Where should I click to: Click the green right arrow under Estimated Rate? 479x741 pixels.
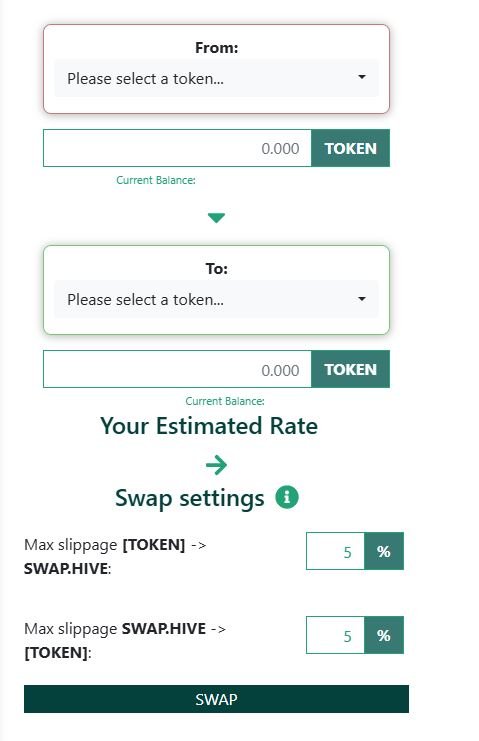point(216,465)
